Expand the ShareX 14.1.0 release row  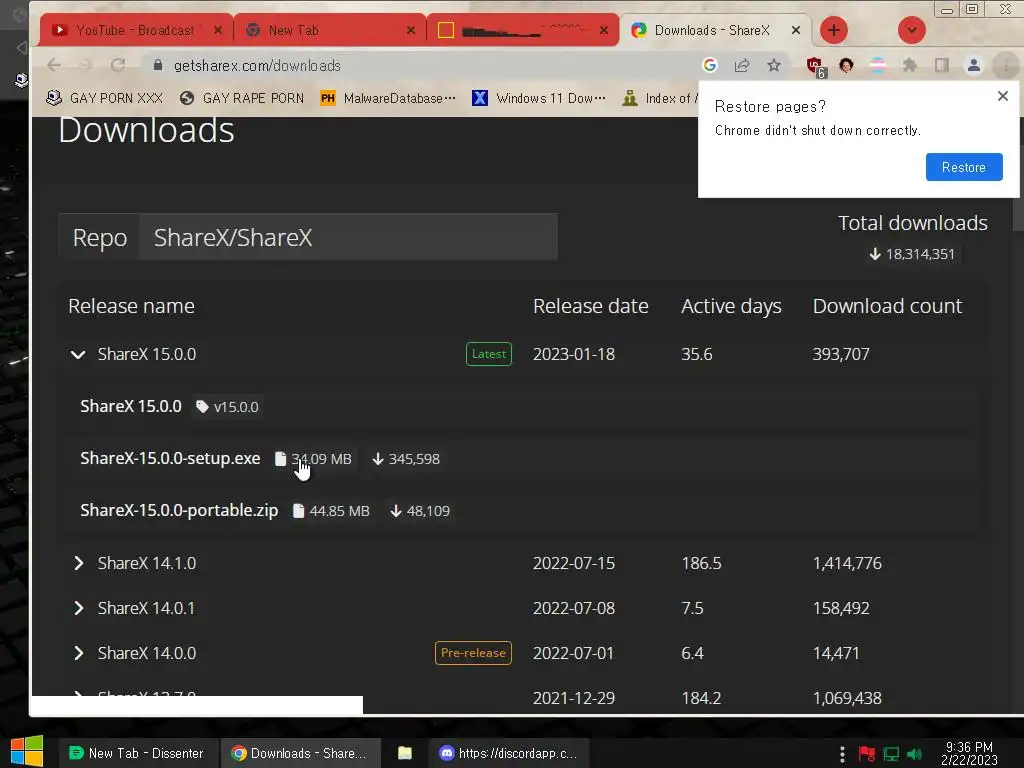(78, 563)
